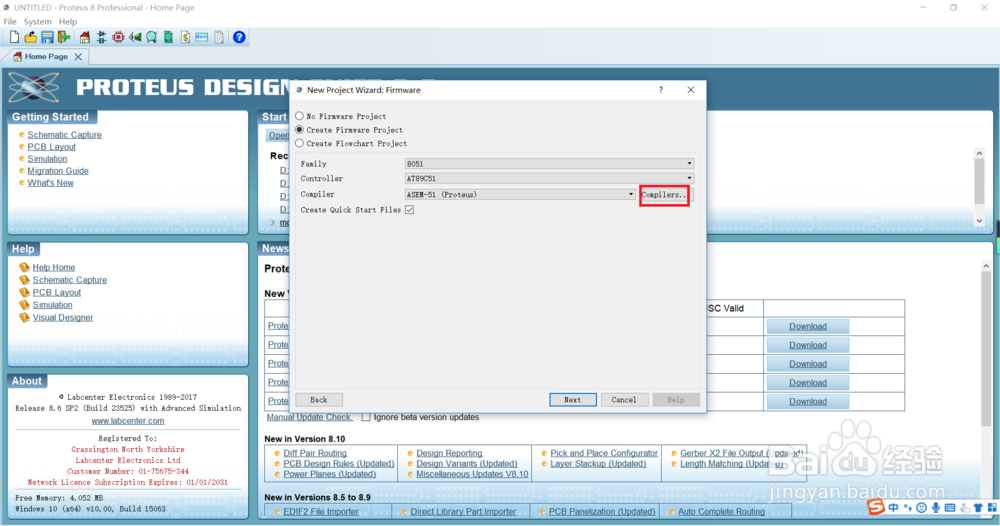The height and width of the screenshot is (526, 1000).
Task: Click the Next button in wizard
Action: tap(573, 400)
